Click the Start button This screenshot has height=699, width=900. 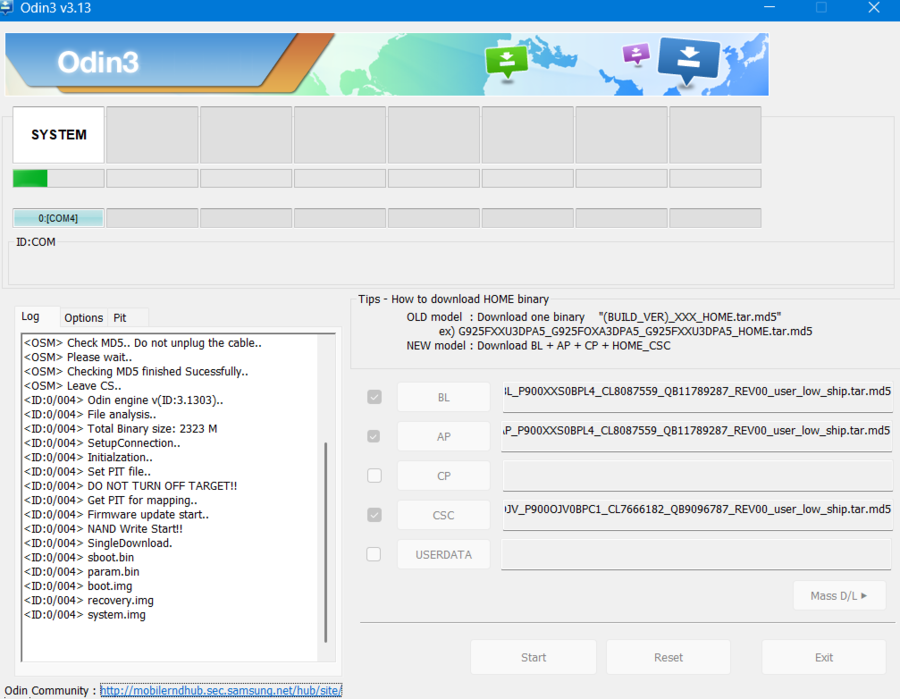coord(533,657)
